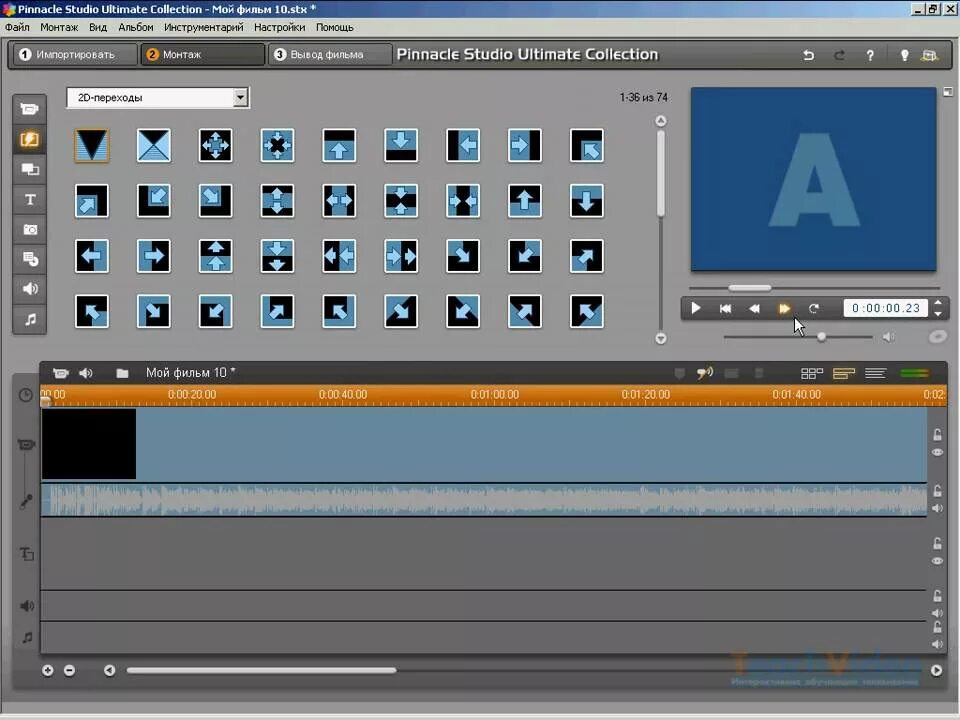Viewport: 960px width, 720px height.
Task: Open the disc menus album tab
Action: 29,260
